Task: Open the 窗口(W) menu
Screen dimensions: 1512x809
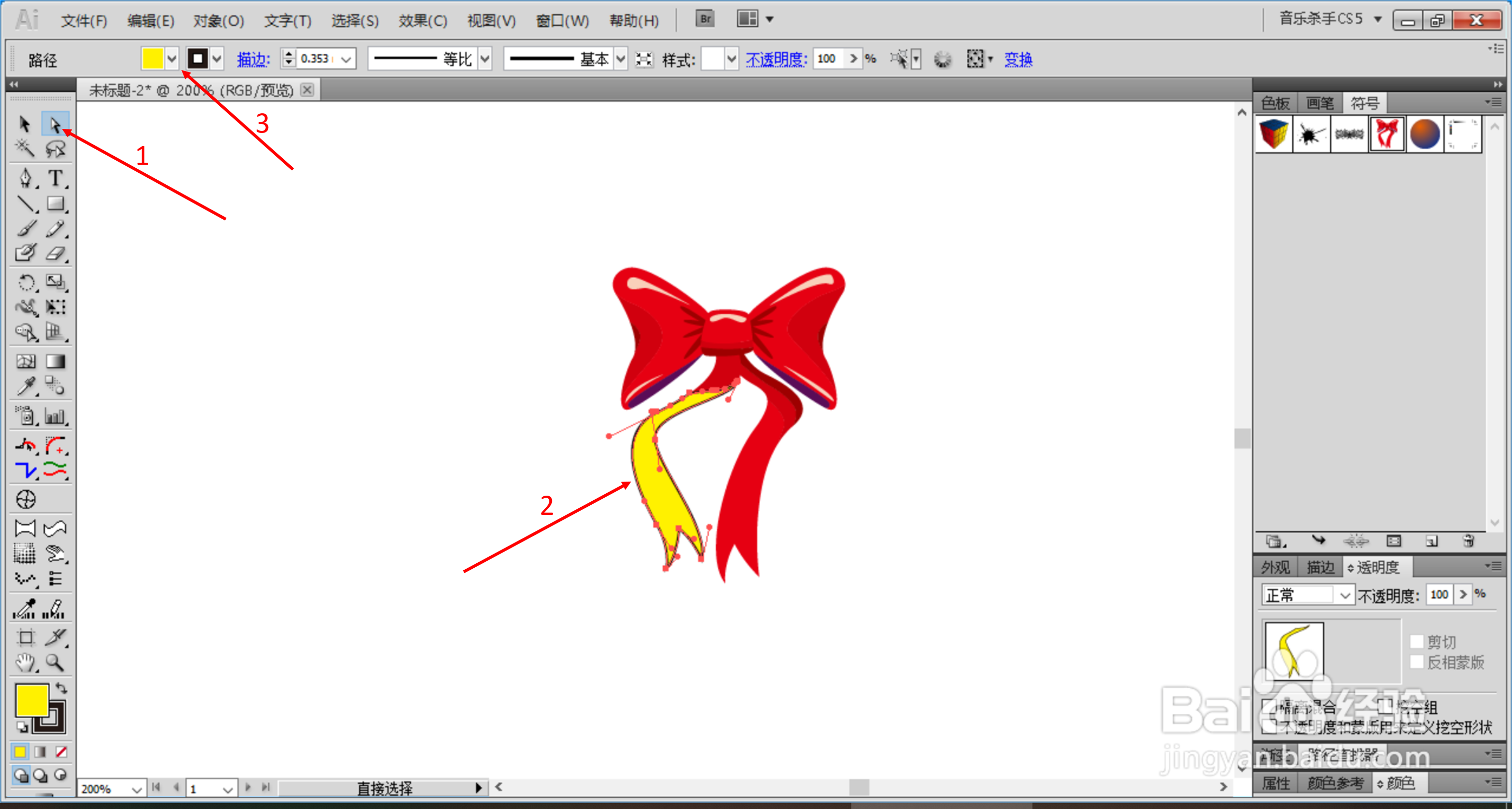Action: pos(562,21)
